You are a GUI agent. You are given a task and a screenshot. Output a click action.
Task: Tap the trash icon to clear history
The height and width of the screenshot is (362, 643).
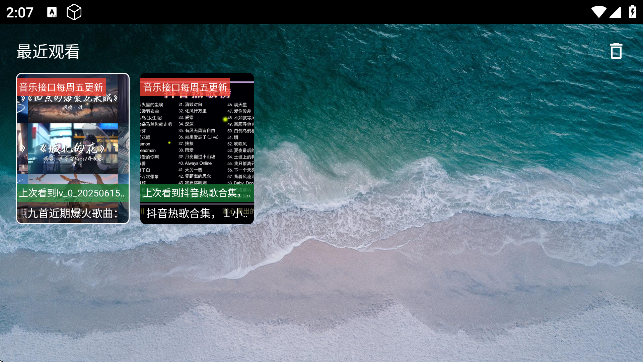(x=616, y=51)
